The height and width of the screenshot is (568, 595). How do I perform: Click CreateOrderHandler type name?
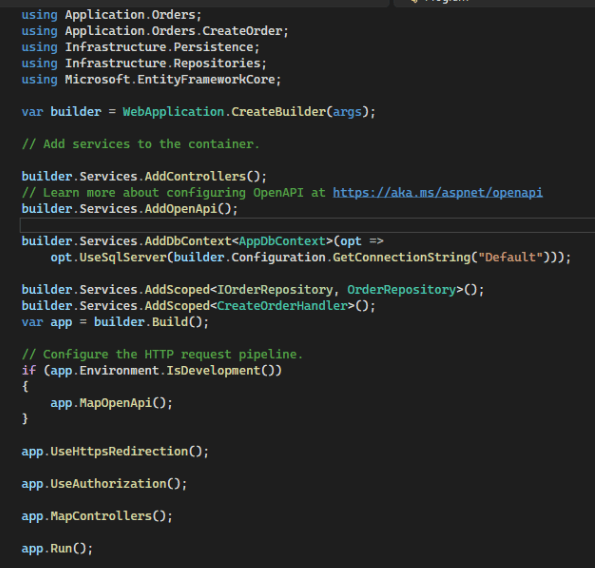282,306
